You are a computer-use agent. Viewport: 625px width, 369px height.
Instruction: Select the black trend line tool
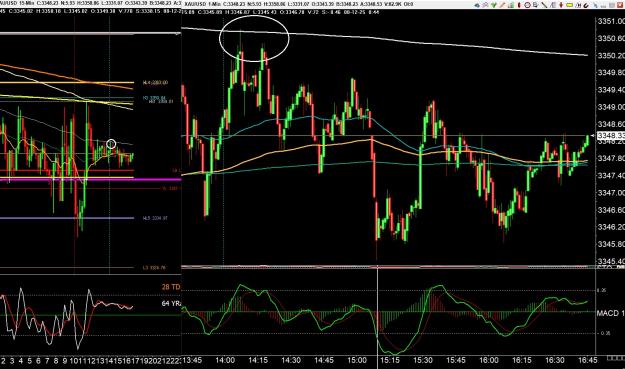point(544,5)
